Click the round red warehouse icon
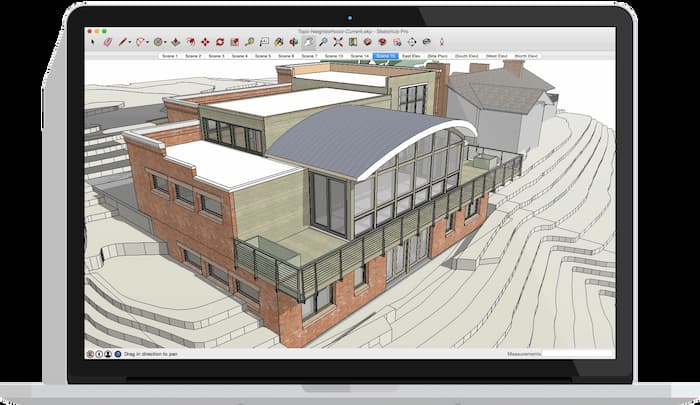This screenshot has height=405, width=700. point(367,42)
